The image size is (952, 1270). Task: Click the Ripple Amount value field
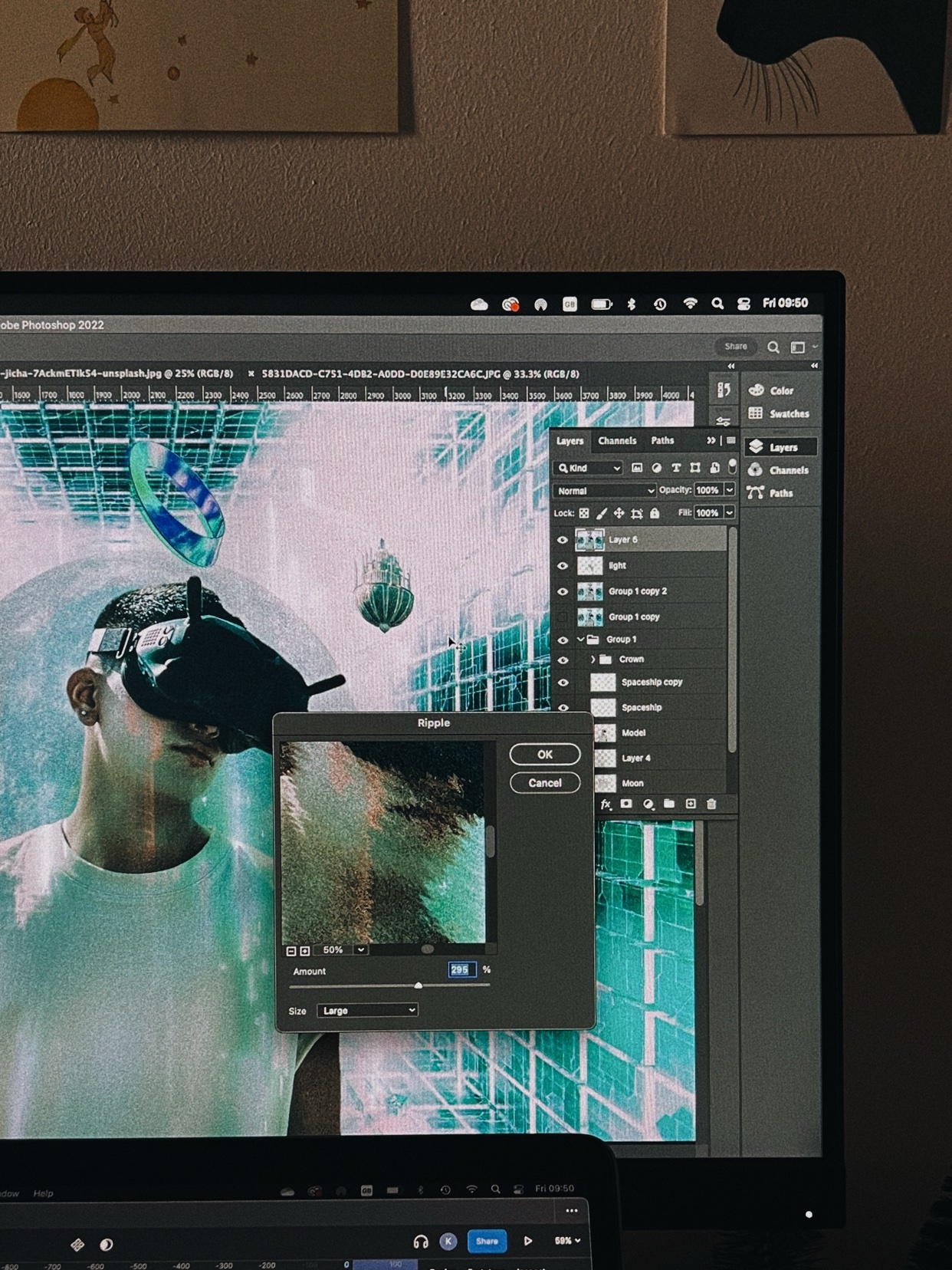461,970
